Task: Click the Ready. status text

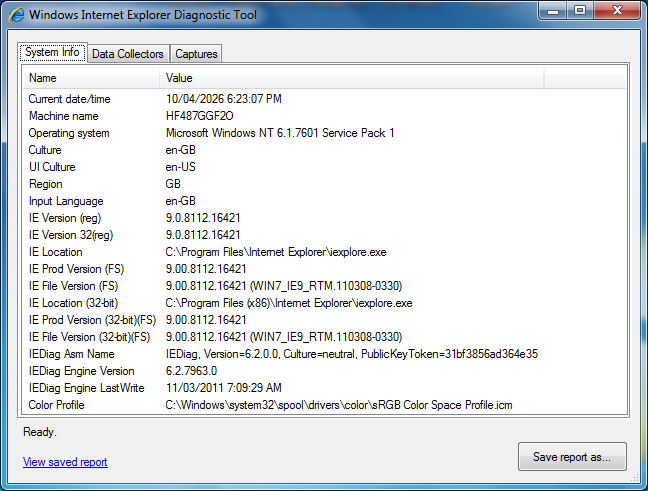Action: [x=40, y=432]
